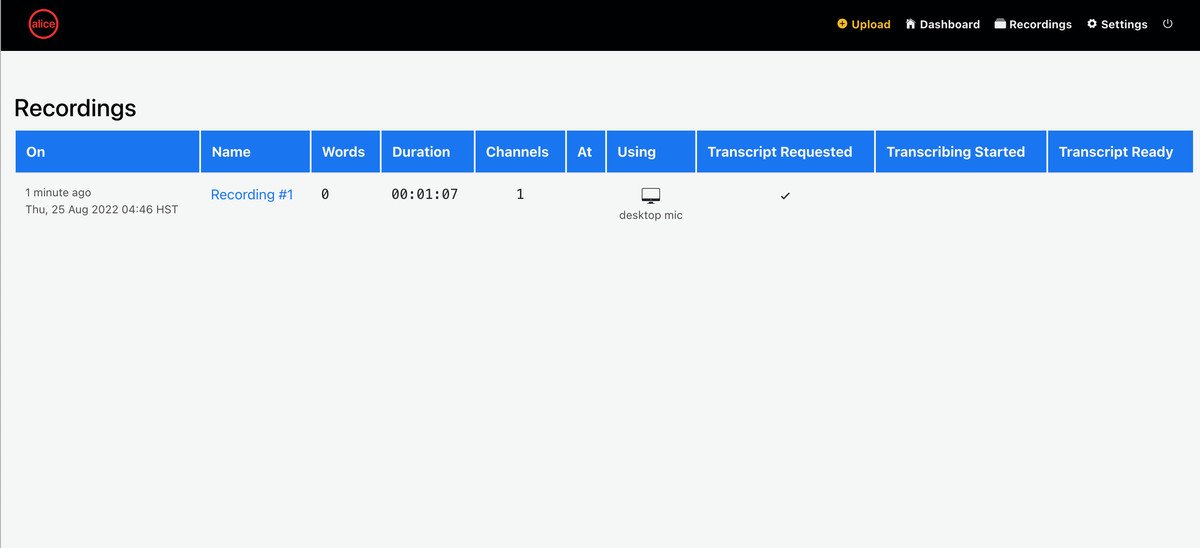Viewport: 1200px width, 548px height.
Task: Open the Recording #1 link
Action: coord(252,195)
